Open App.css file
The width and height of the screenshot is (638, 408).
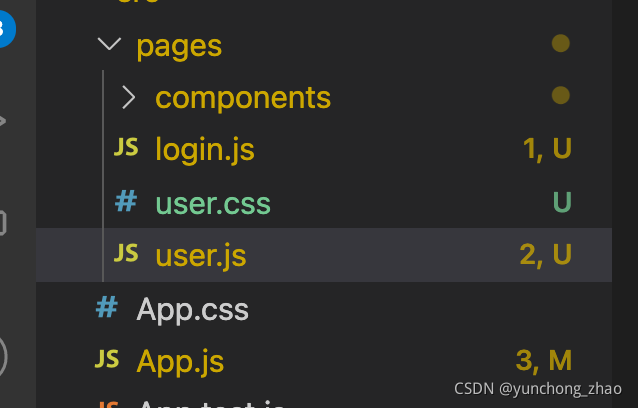(192, 310)
